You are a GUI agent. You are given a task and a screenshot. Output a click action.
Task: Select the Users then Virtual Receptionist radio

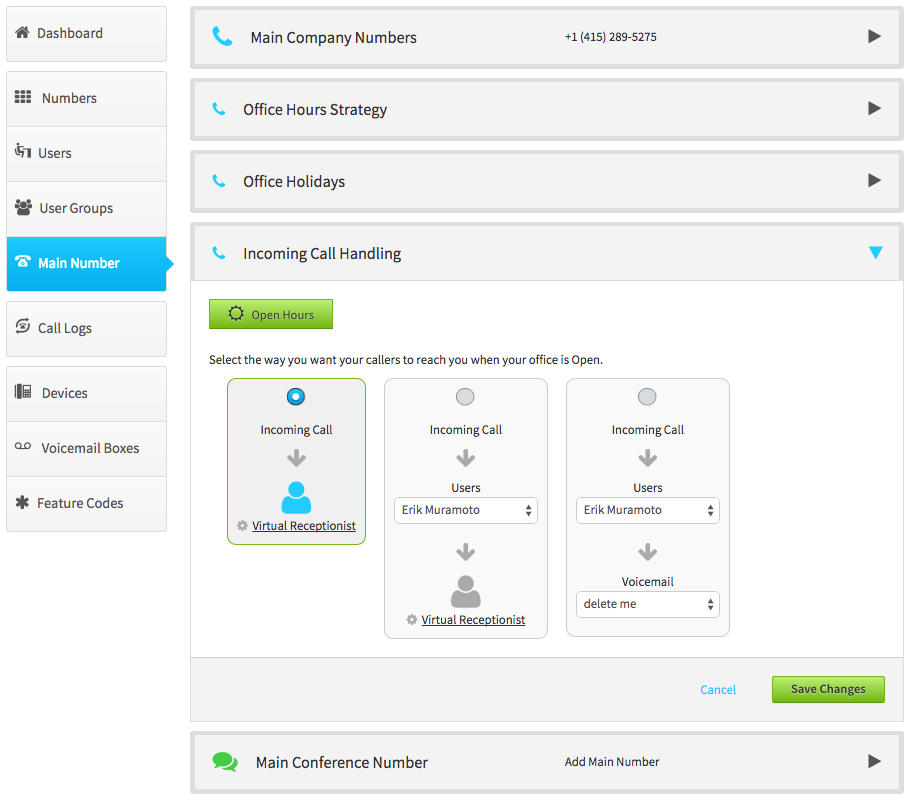point(465,397)
